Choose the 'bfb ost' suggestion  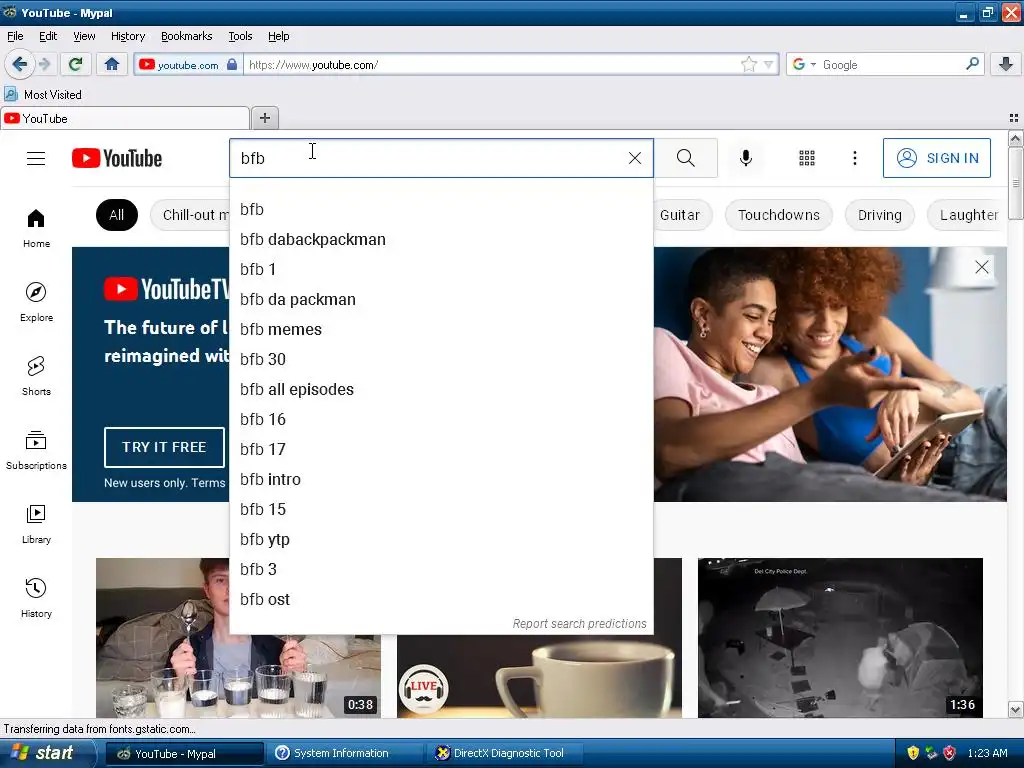coord(441,600)
